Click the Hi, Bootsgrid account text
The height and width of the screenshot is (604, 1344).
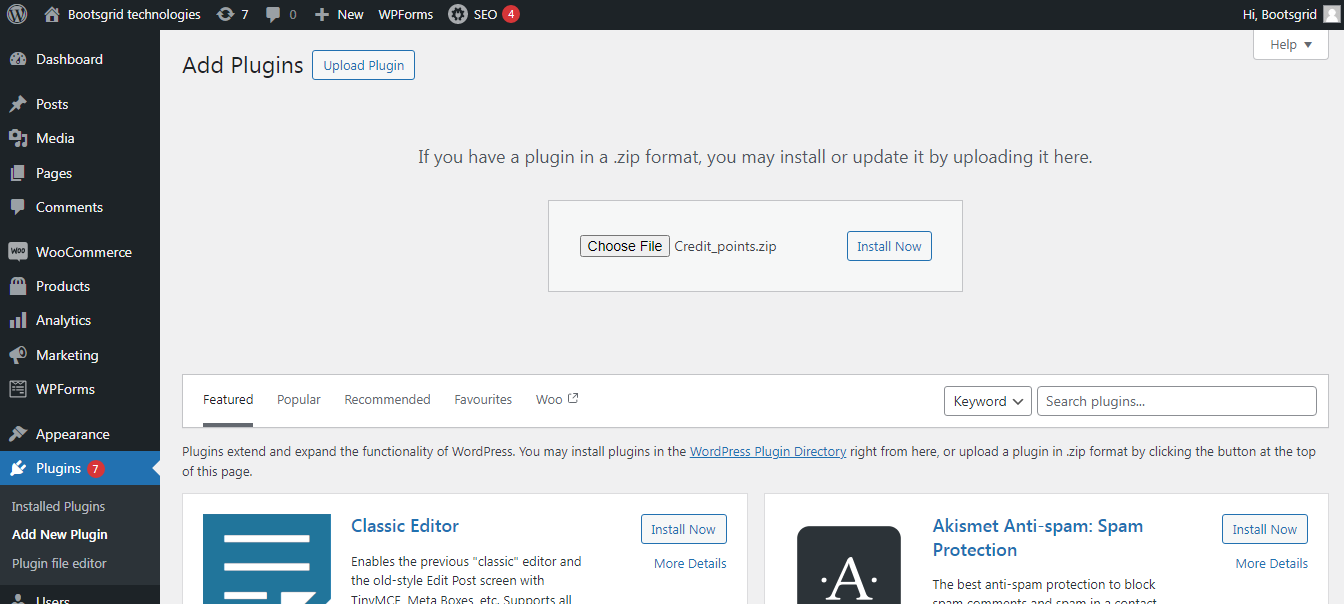click(x=1279, y=14)
